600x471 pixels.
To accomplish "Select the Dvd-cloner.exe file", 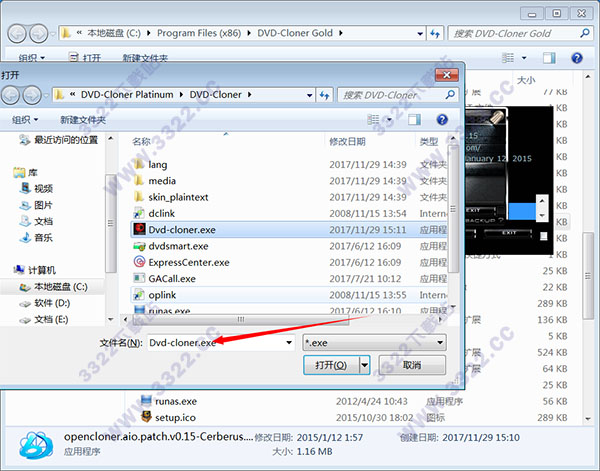I will coord(289,230).
